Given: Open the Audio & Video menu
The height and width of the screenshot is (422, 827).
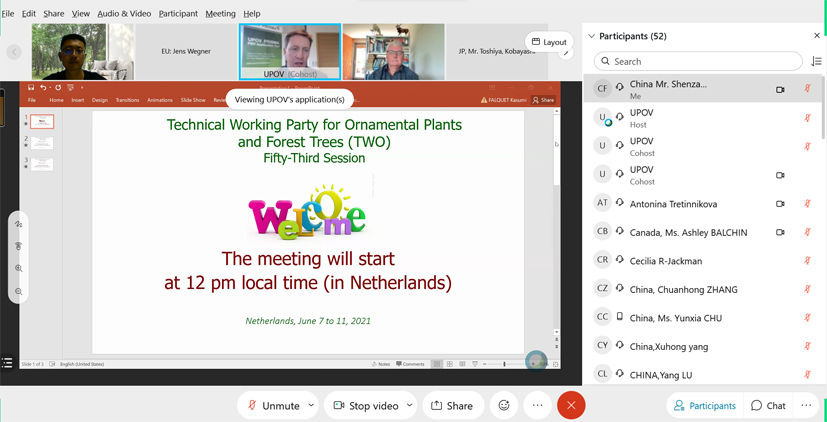Looking at the screenshot, I should (x=124, y=14).
